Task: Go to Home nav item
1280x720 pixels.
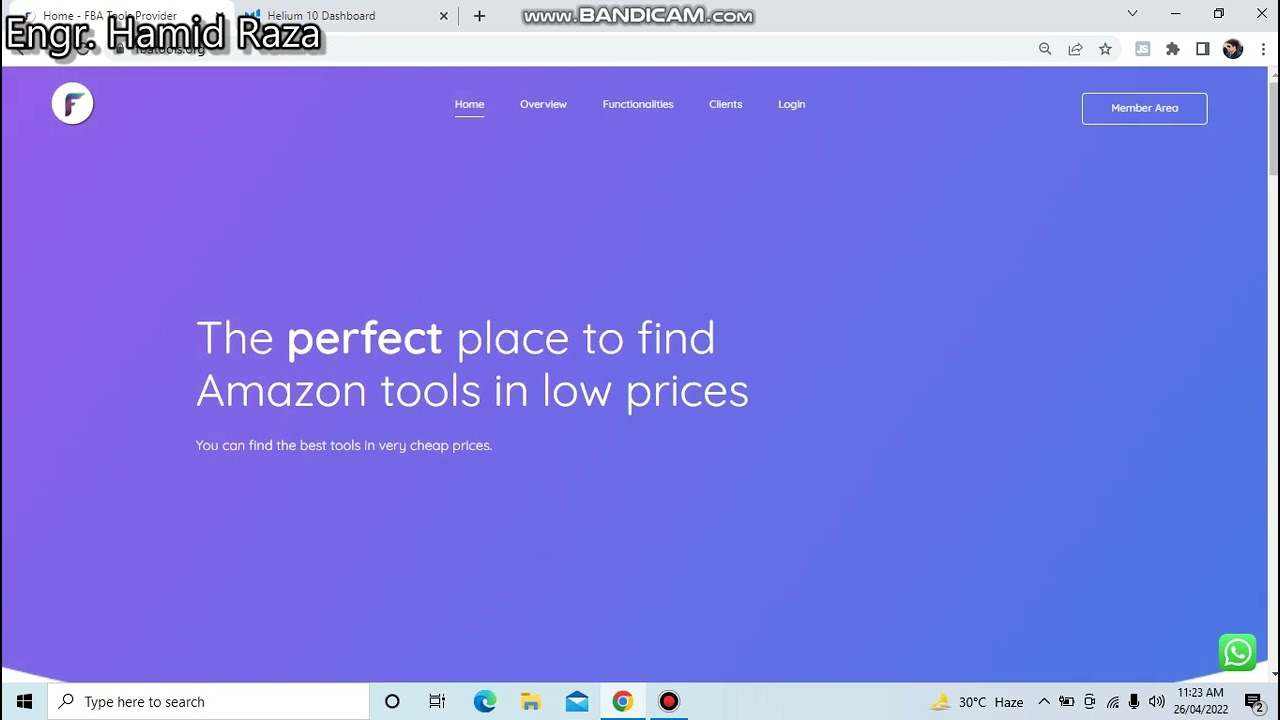Action: pyautogui.click(x=469, y=104)
